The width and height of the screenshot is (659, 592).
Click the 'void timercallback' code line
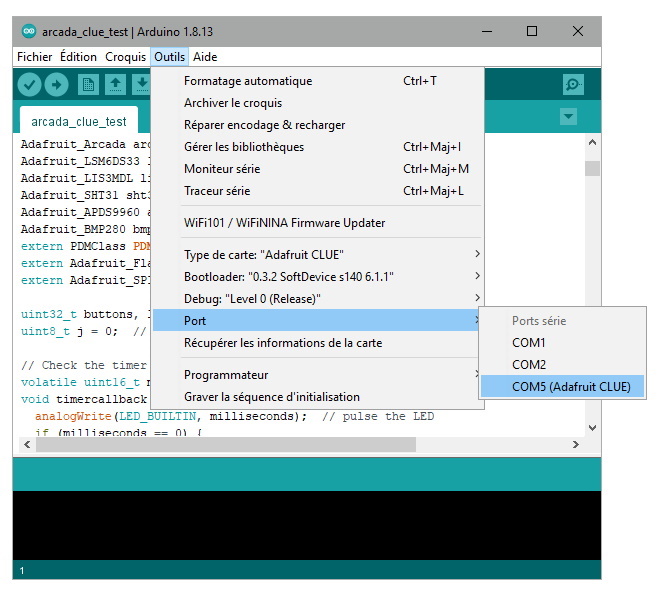tap(86, 399)
